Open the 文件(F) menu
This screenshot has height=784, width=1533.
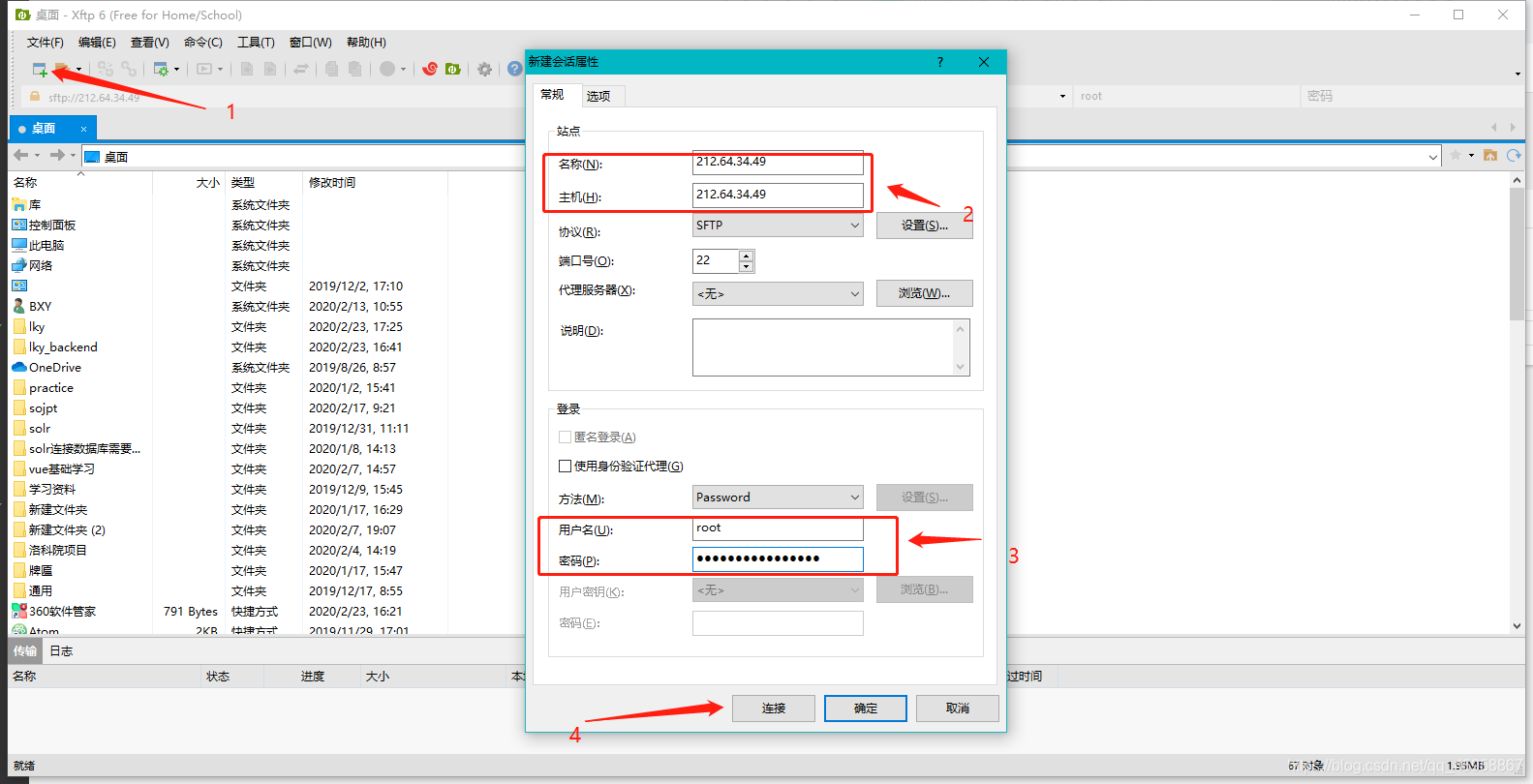[x=45, y=42]
